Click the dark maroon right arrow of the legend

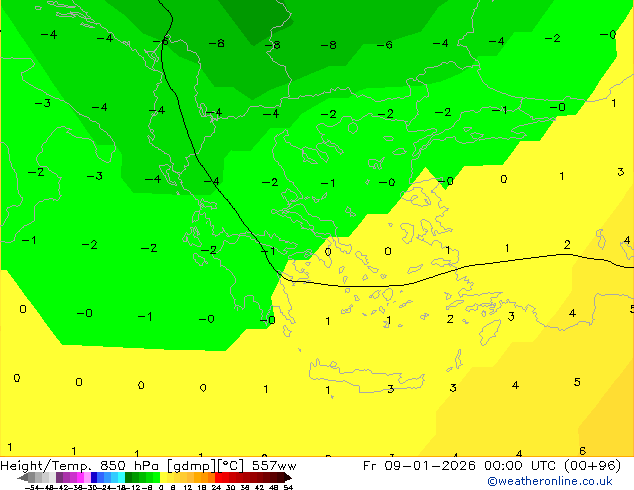288,478
